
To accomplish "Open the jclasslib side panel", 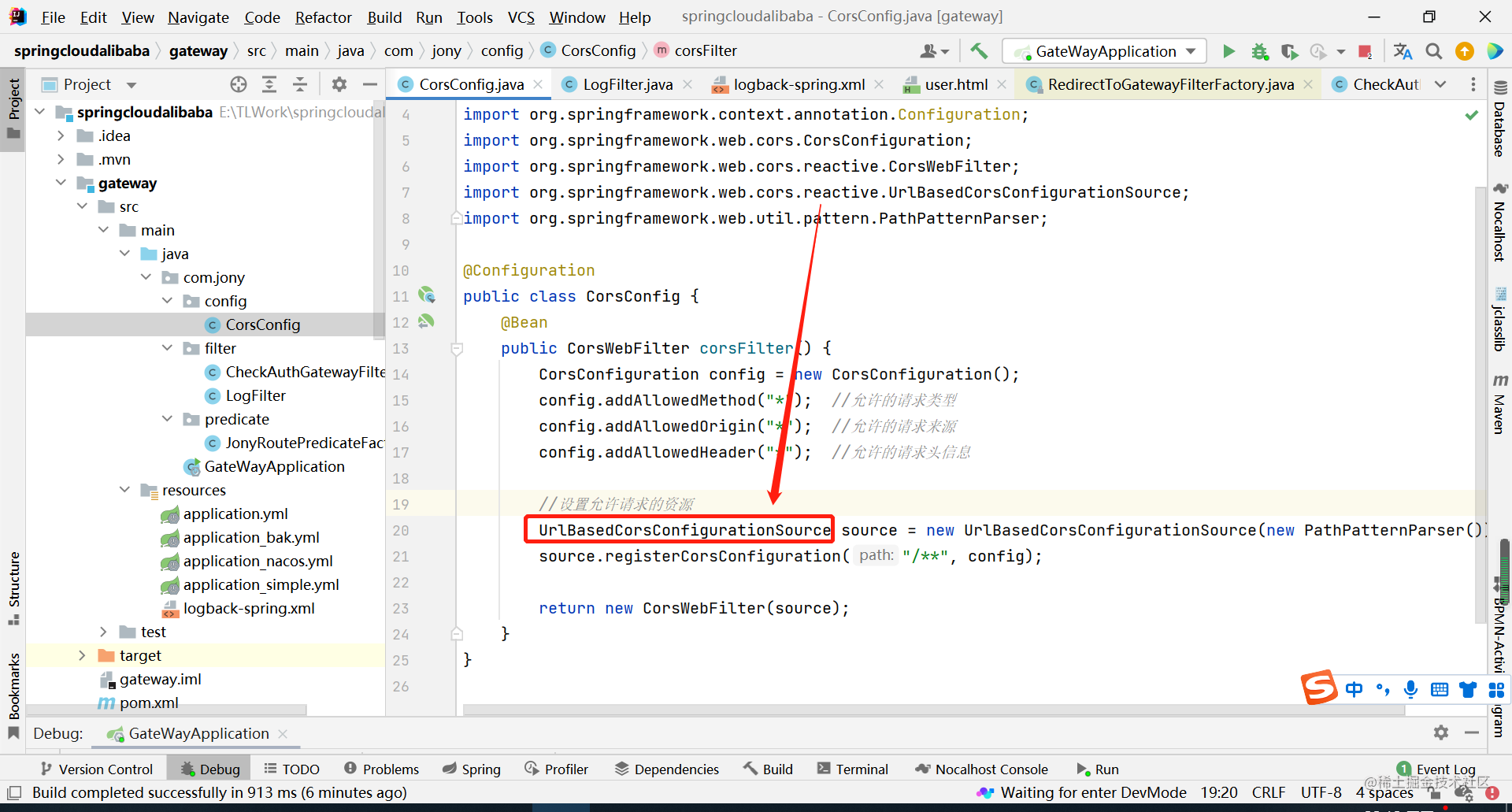I will 1500,320.
